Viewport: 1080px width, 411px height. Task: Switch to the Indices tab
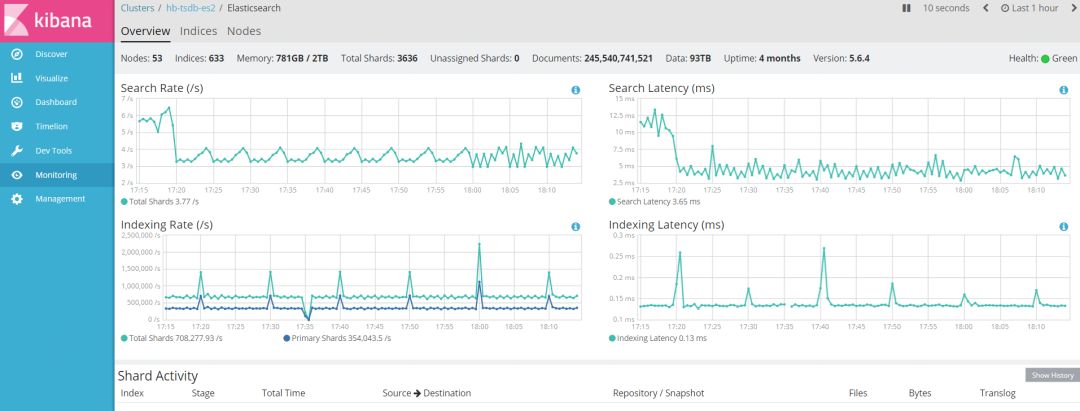pyautogui.click(x=198, y=31)
